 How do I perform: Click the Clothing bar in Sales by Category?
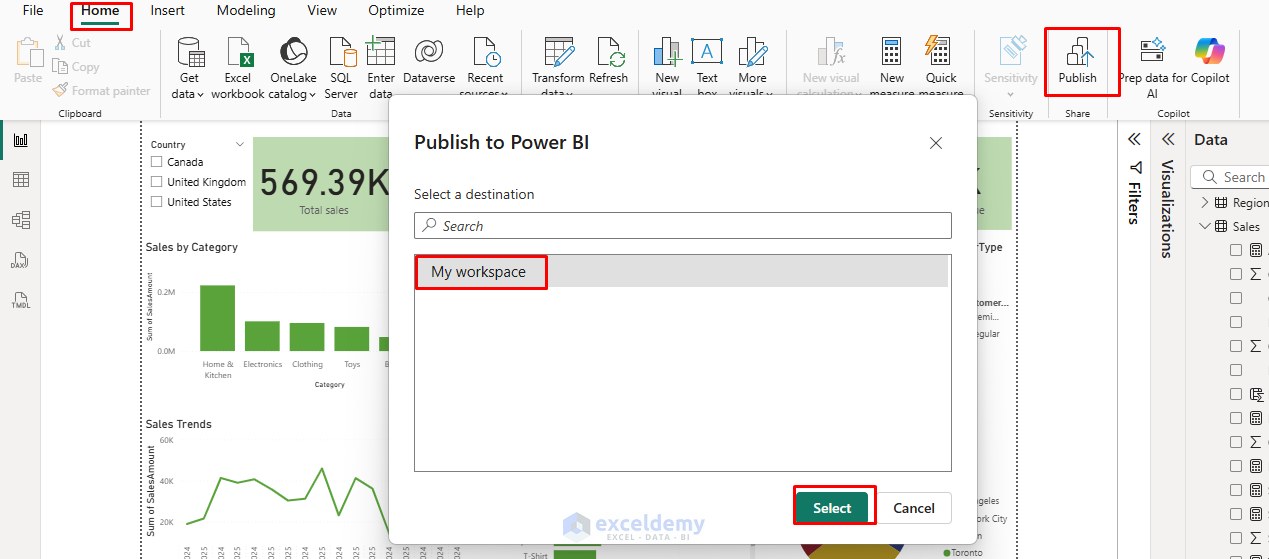[307, 337]
